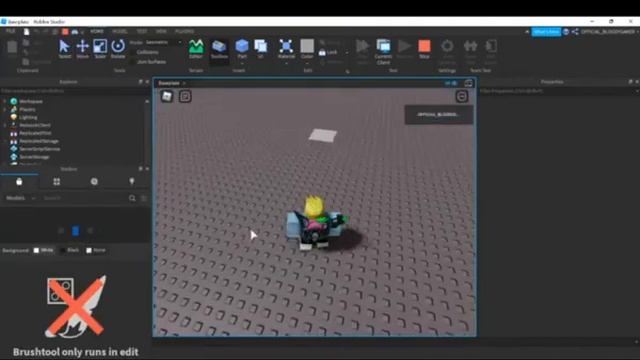Image resolution: width=640 pixels, height=360 pixels.
Task: Click the Color swatch in the ribbon
Action: point(307,46)
